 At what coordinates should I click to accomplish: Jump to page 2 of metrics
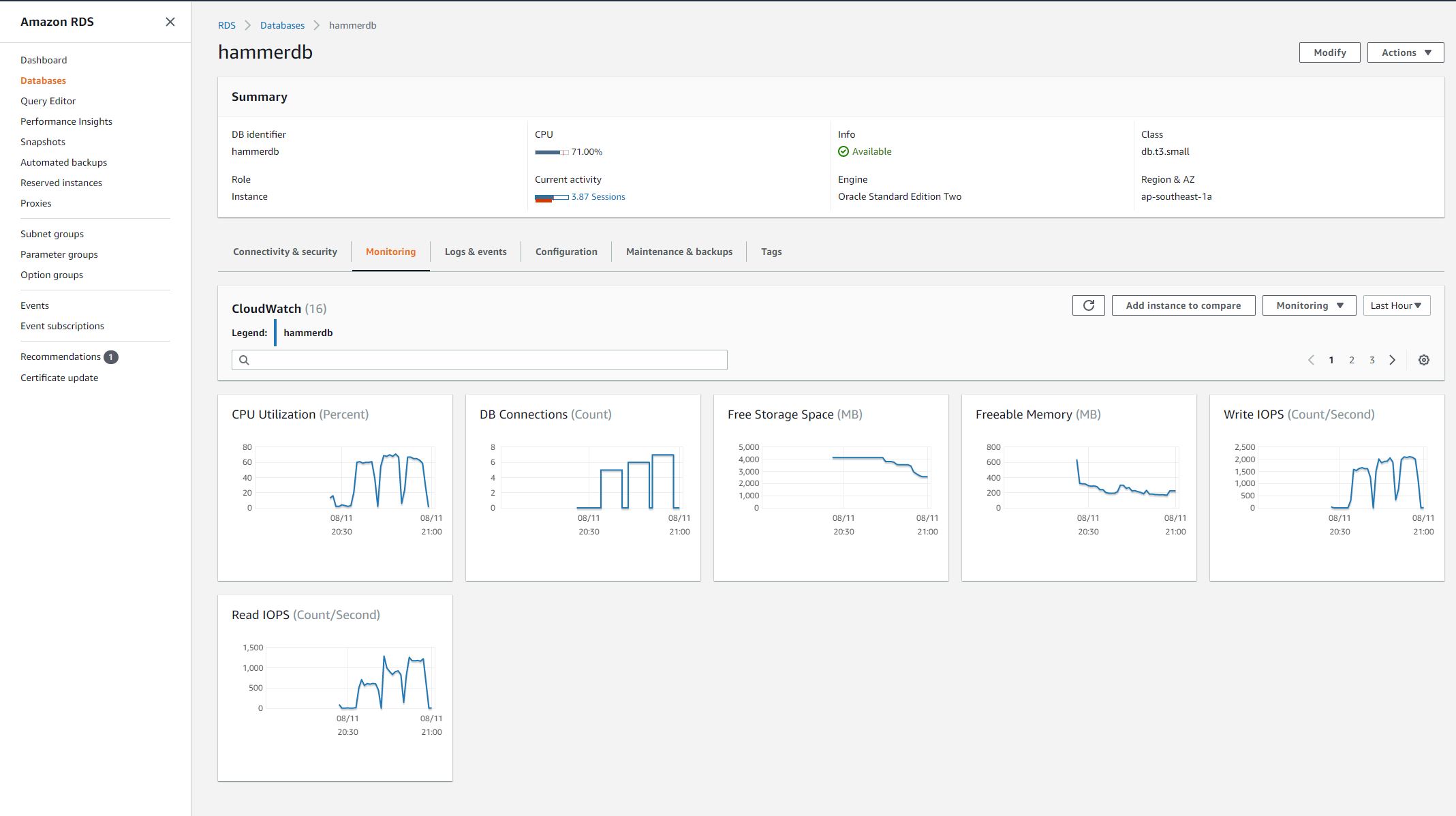1351,360
